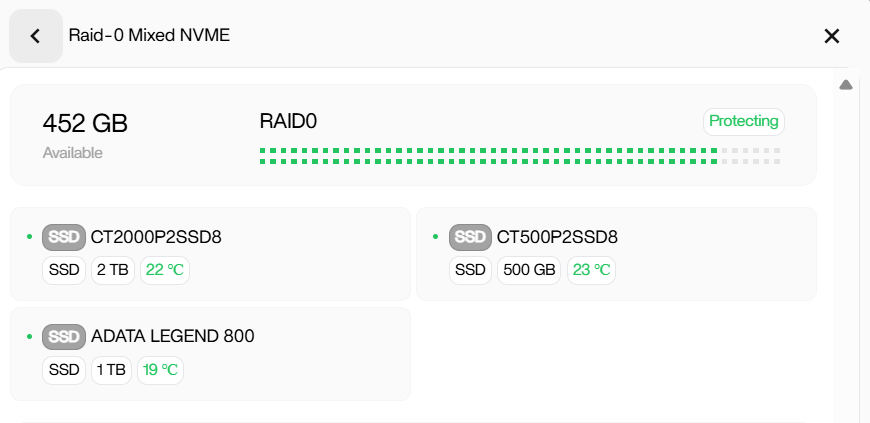
Task: Click the SSD icon beside CT2000P2SSD8
Action: pyautogui.click(x=64, y=237)
